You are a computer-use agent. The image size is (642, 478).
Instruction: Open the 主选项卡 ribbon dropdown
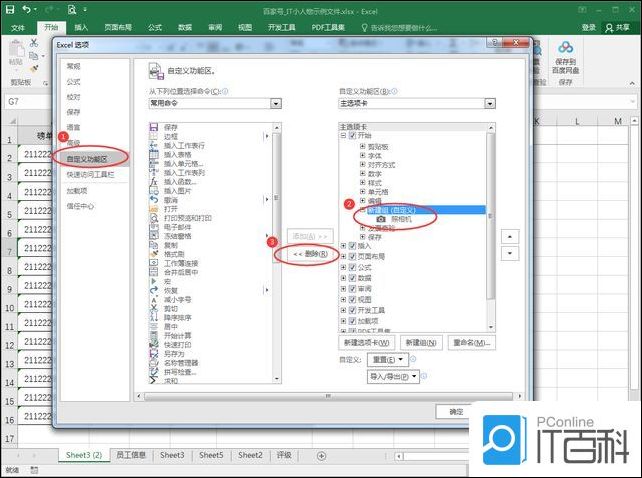490,104
